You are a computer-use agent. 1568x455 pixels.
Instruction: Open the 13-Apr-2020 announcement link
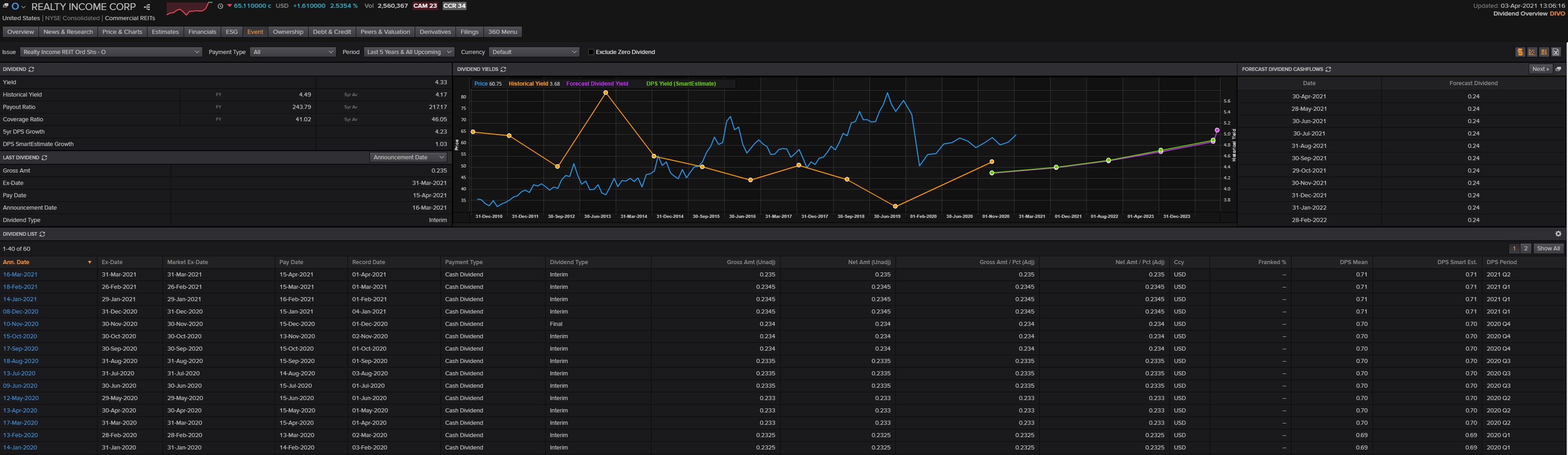click(20, 411)
